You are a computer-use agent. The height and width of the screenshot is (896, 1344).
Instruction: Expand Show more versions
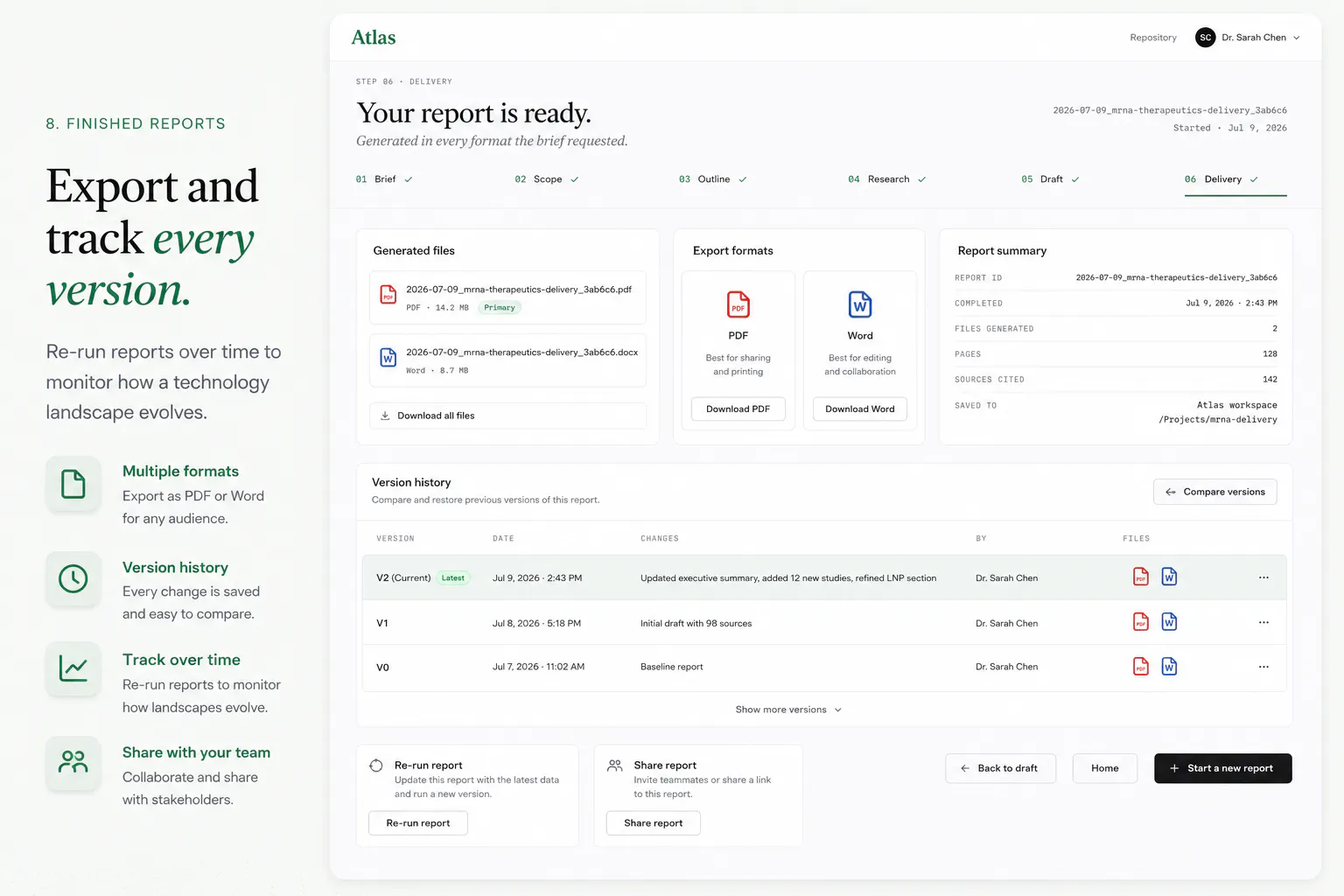[788, 710]
